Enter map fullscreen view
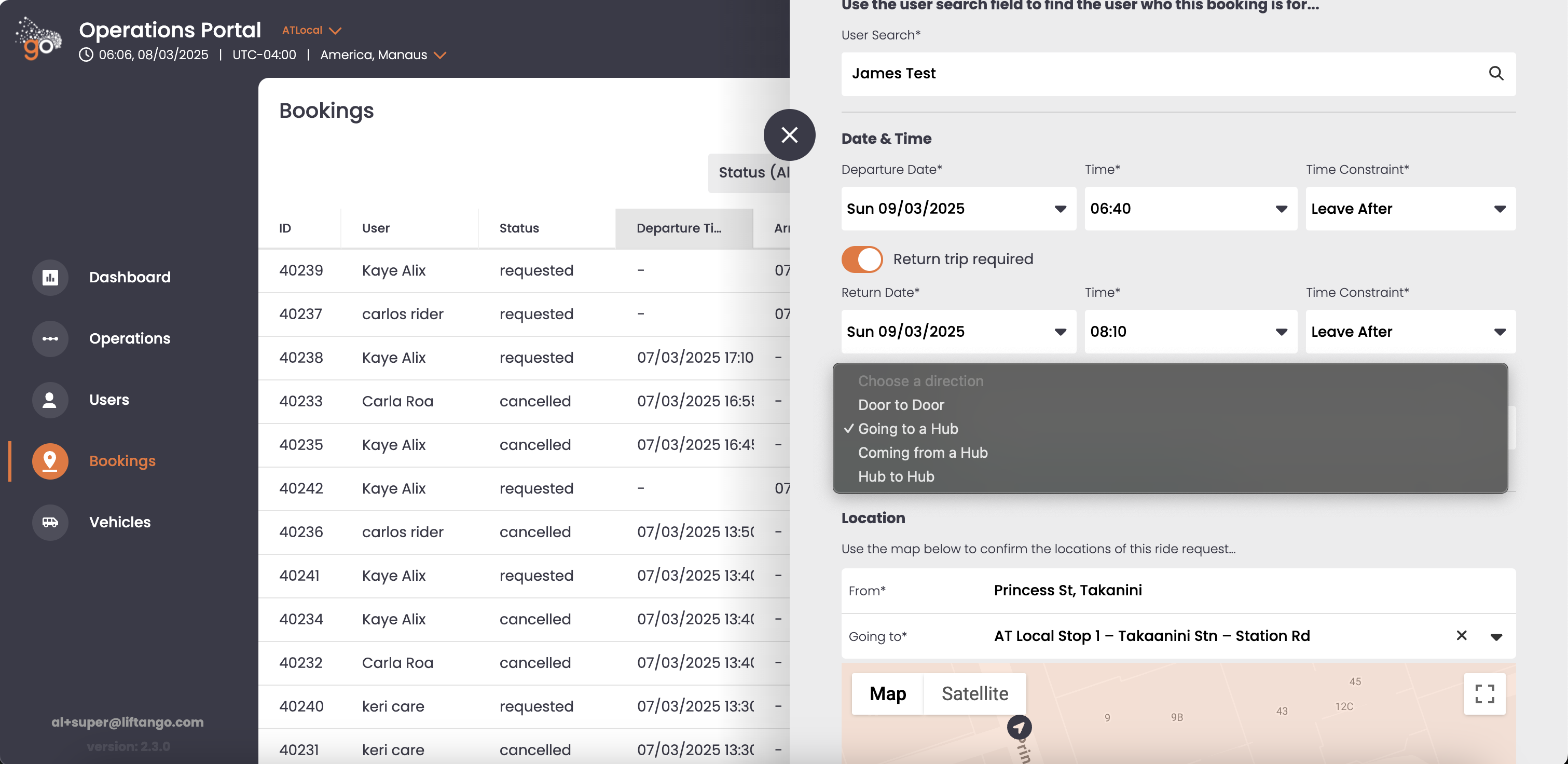 (x=1484, y=693)
